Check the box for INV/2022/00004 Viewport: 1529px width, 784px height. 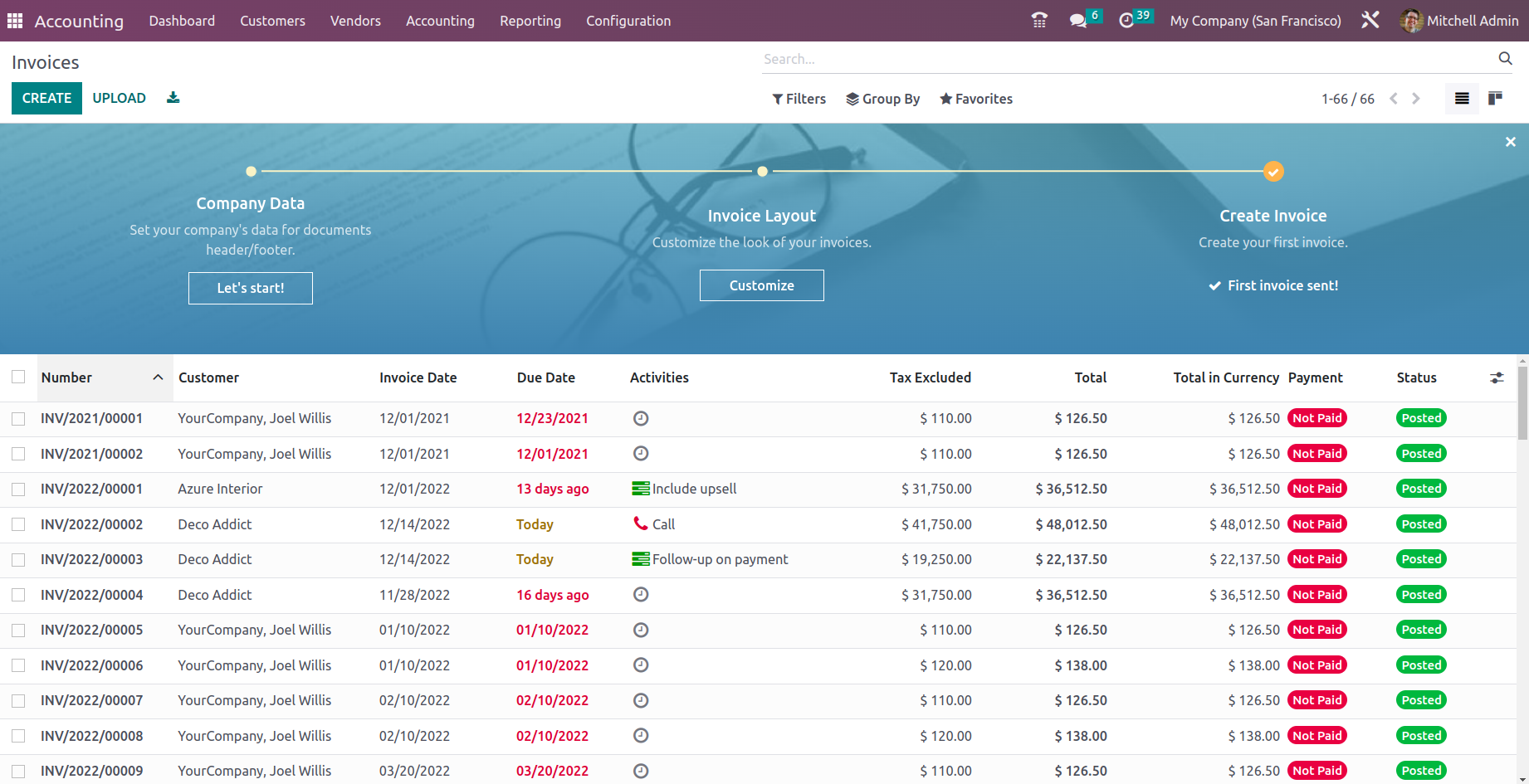click(18, 595)
